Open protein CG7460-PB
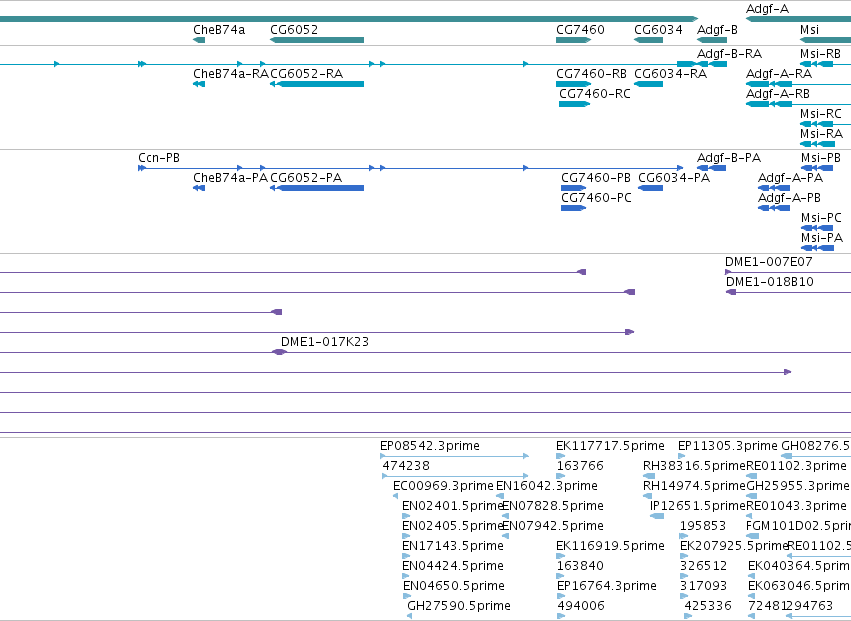This screenshot has height=621, width=851. click(595, 178)
